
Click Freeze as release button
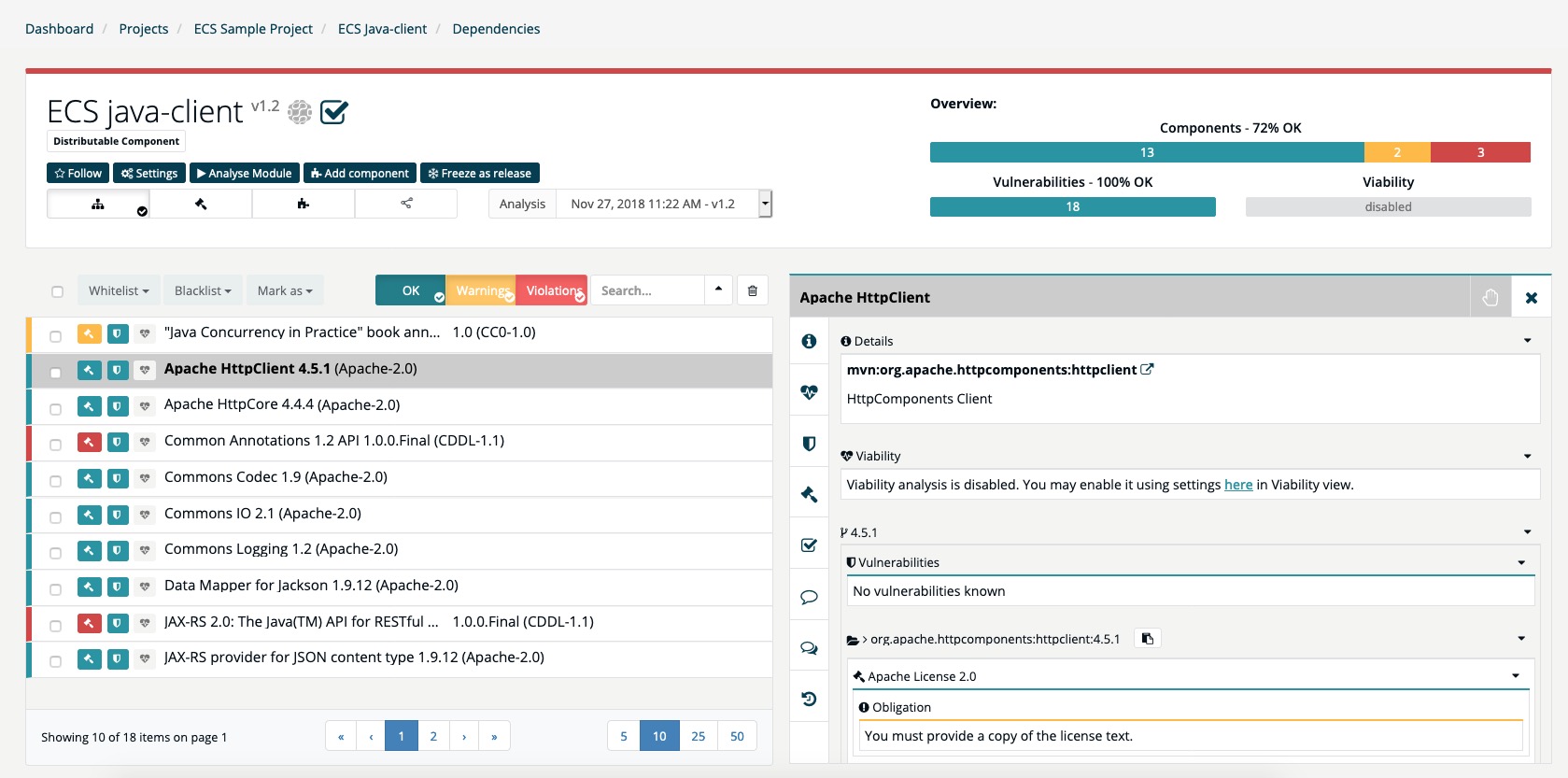[480, 173]
